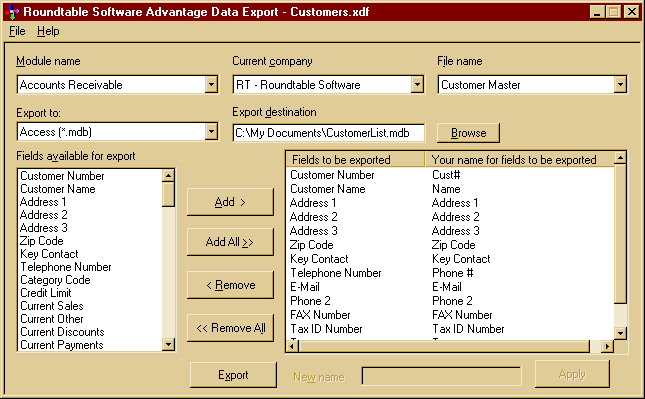This screenshot has height=399, width=645.
Task: Click the export list horizontal scrollbar thumb
Action: point(444,346)
